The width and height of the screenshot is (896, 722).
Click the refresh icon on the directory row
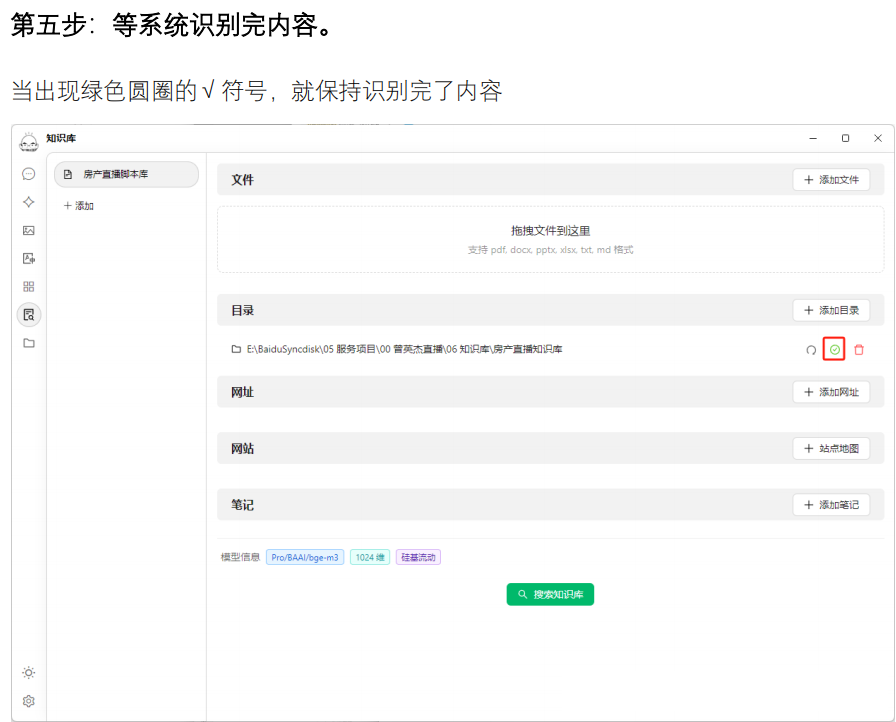[x=809, y=350]
